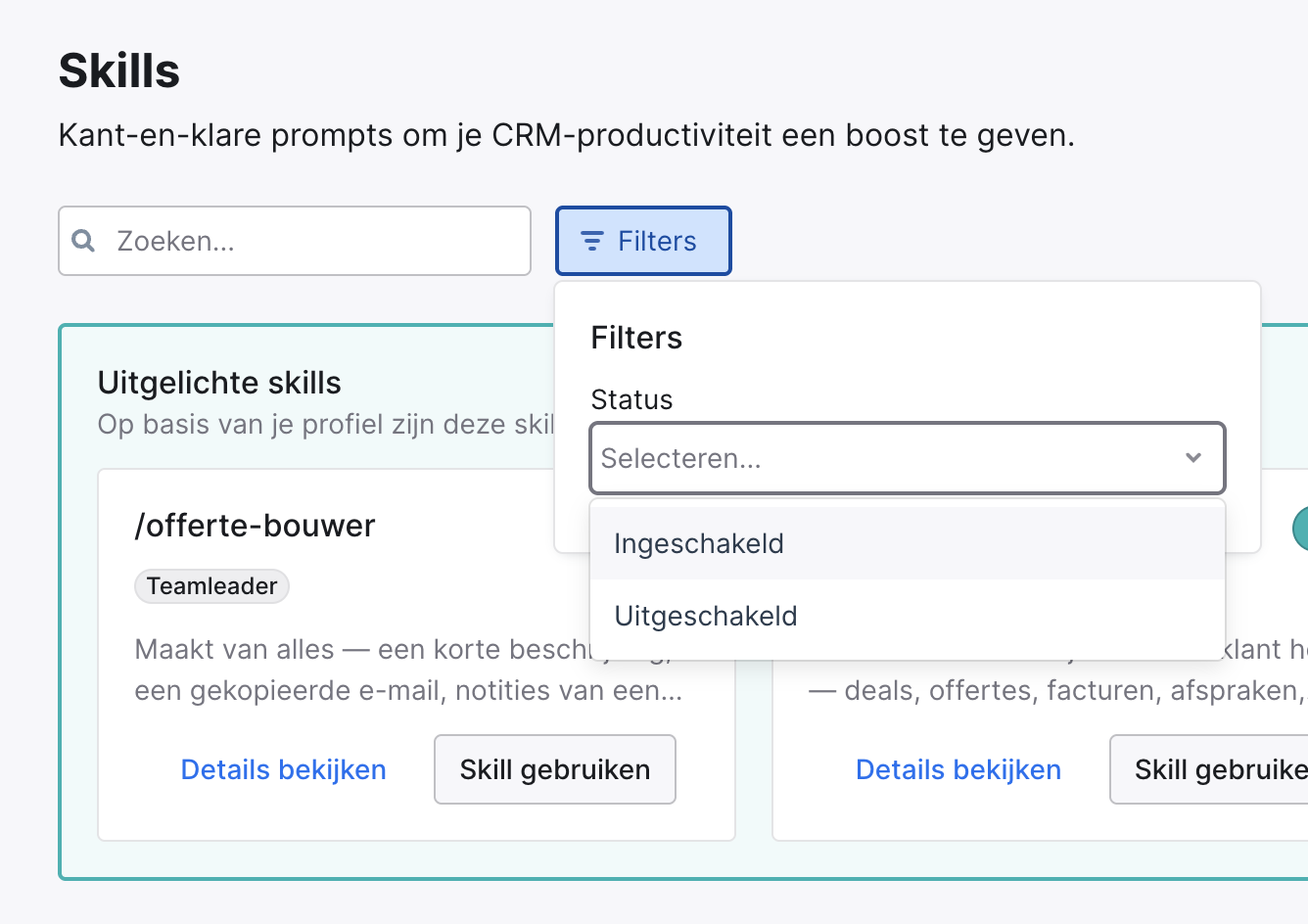Open the Filters button
The width and height of the screenshot is (1308, 924).
(643, 241)
